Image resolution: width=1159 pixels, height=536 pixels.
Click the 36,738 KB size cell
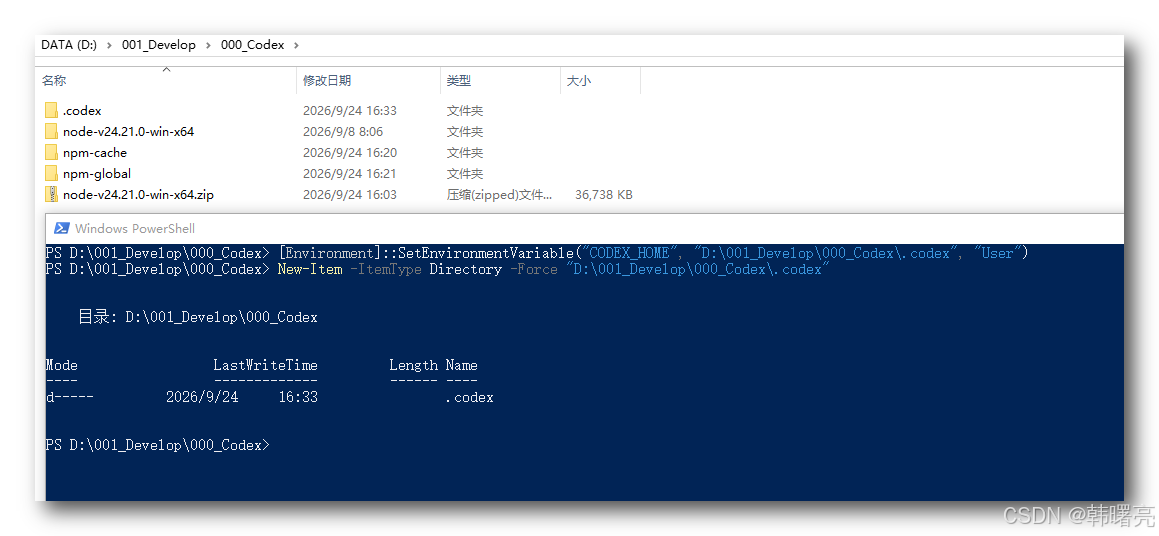(x=603, y=194)
